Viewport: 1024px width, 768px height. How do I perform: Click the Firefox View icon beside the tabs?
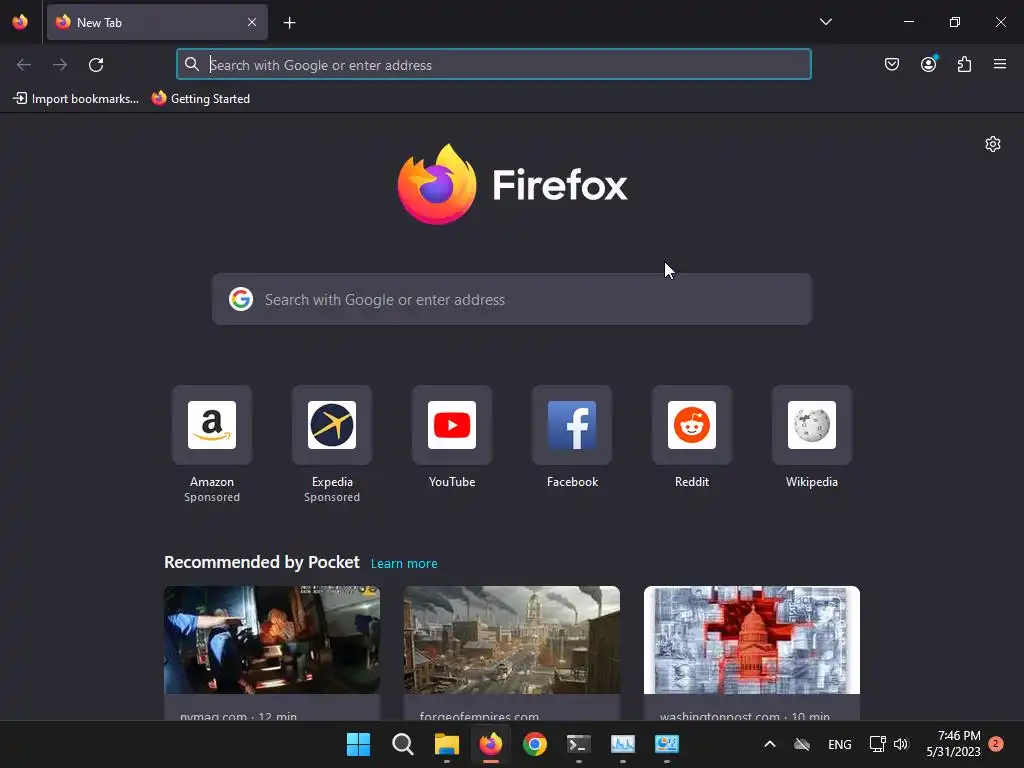20,22
